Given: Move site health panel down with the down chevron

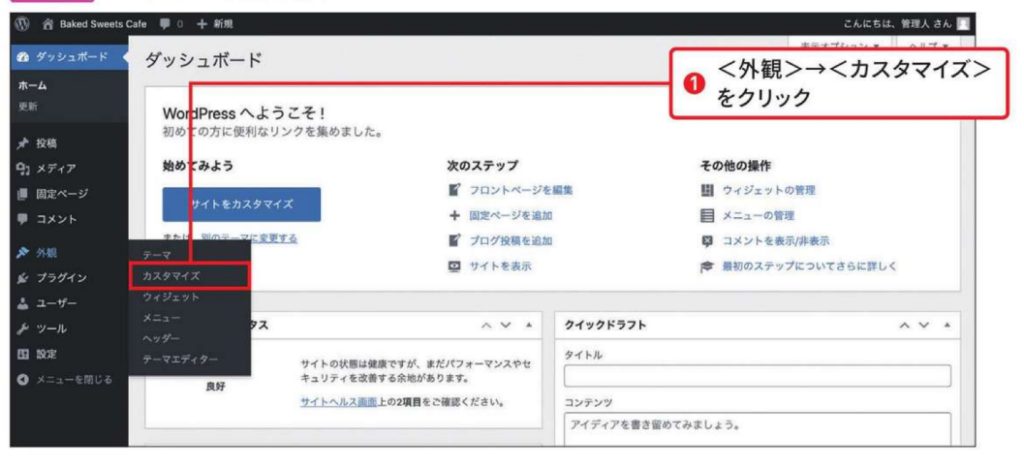Looking at the screenshot, I should click(506, 326).
